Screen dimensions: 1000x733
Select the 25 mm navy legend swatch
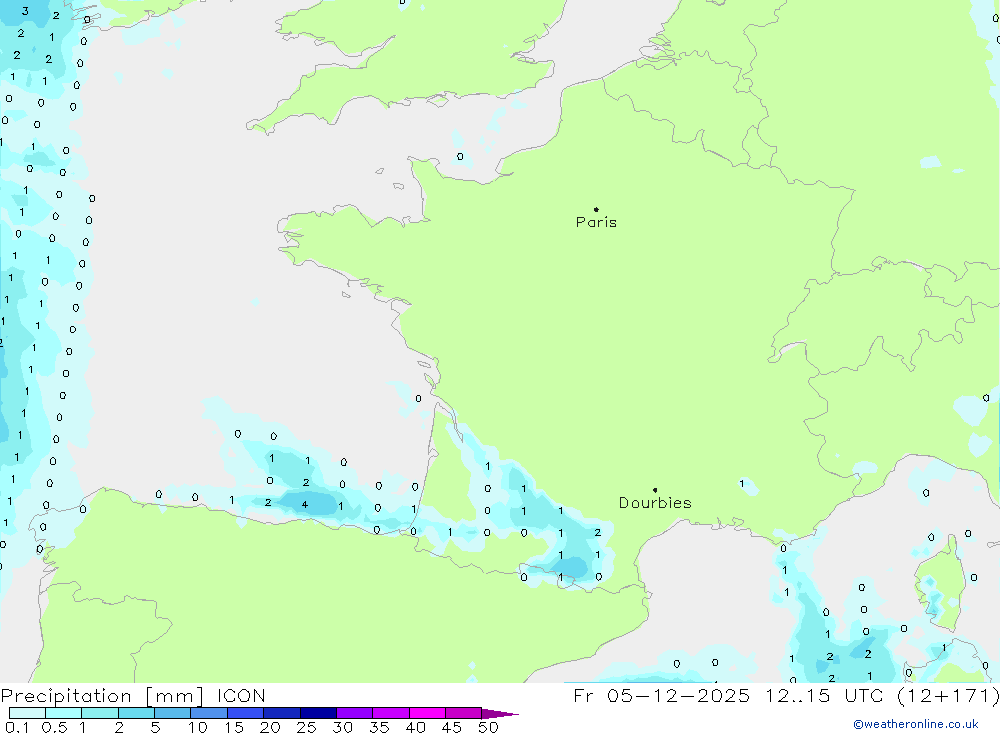tap(318, 713)
